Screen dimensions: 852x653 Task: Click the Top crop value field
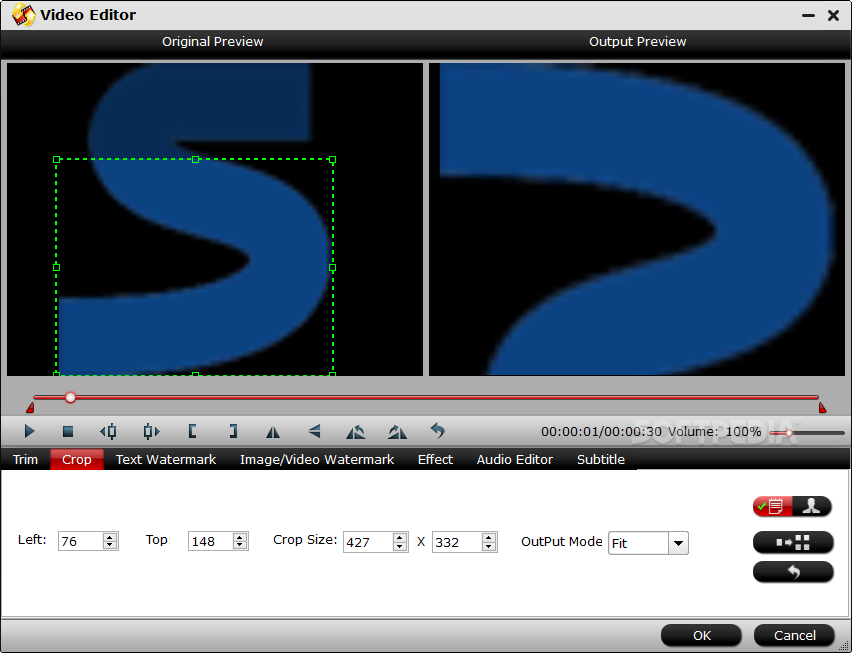pyautogui.click(x=210, y=541)
